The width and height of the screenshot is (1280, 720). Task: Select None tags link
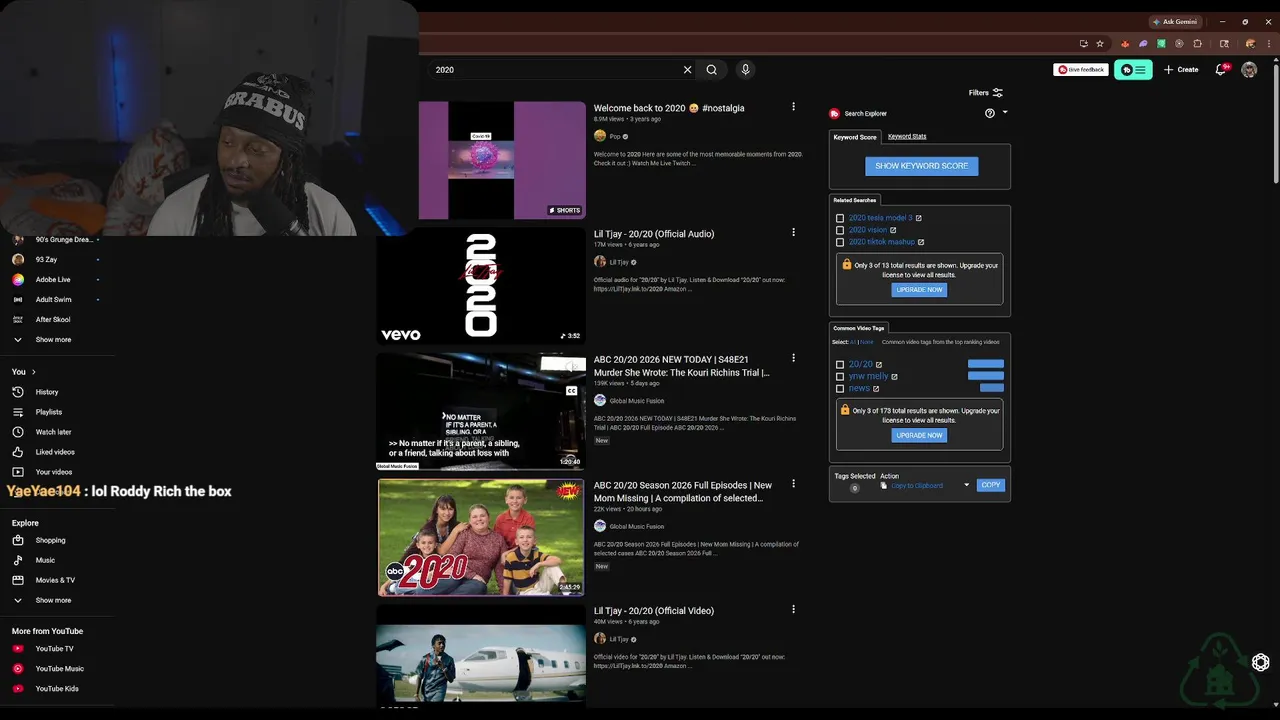coord(867,342)
